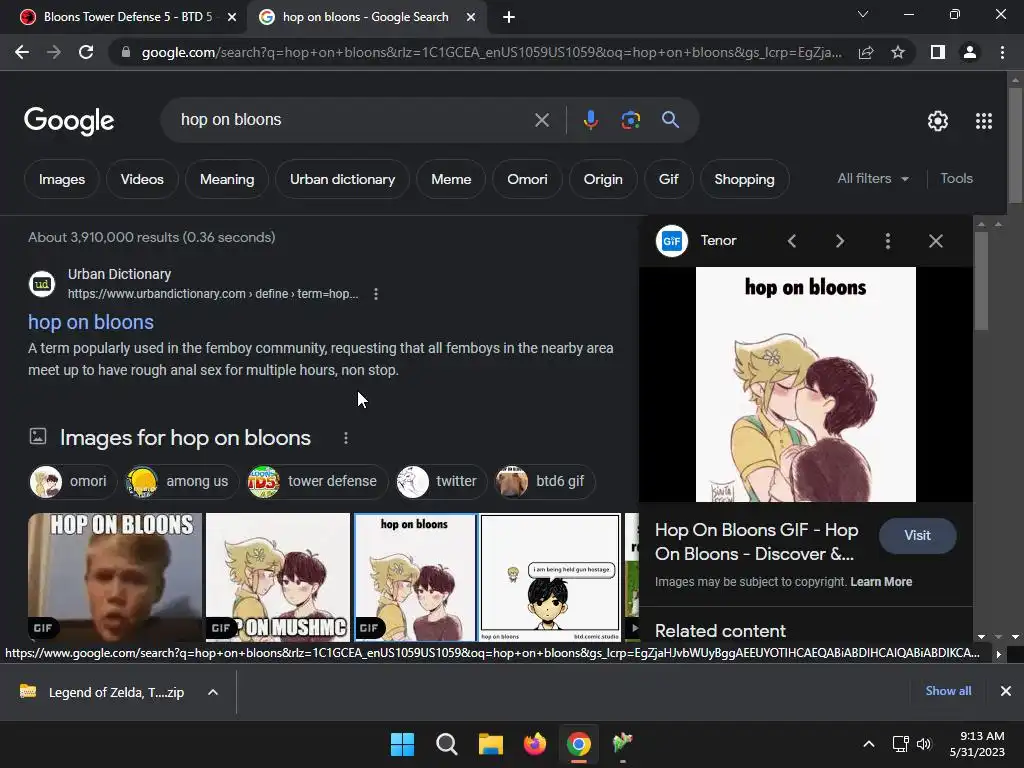
Task: Open the Learn More copyright link
Action: [x=881, y=582]
